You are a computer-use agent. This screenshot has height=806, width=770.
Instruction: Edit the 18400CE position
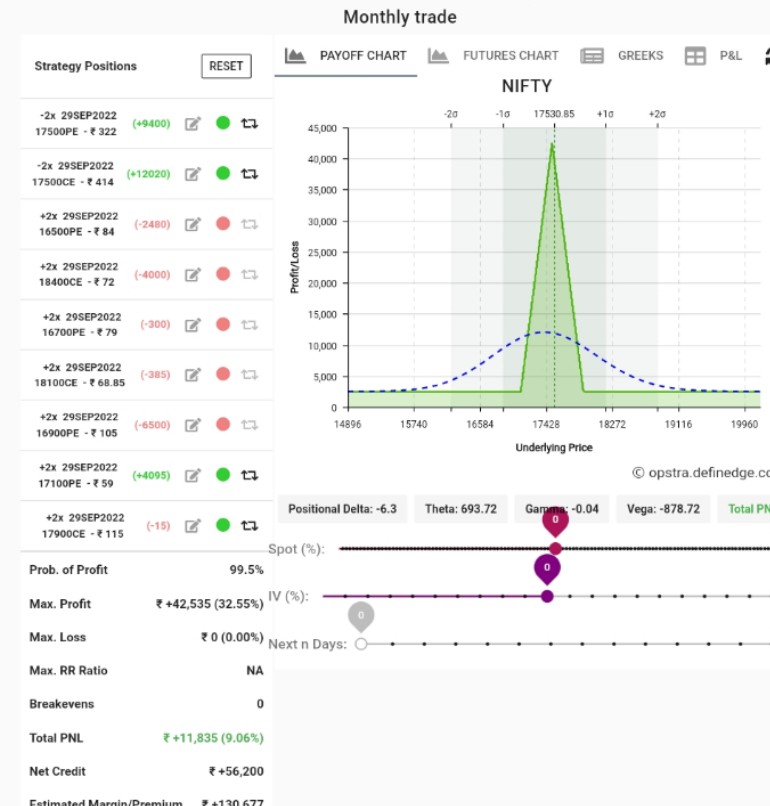coord(193,275)
